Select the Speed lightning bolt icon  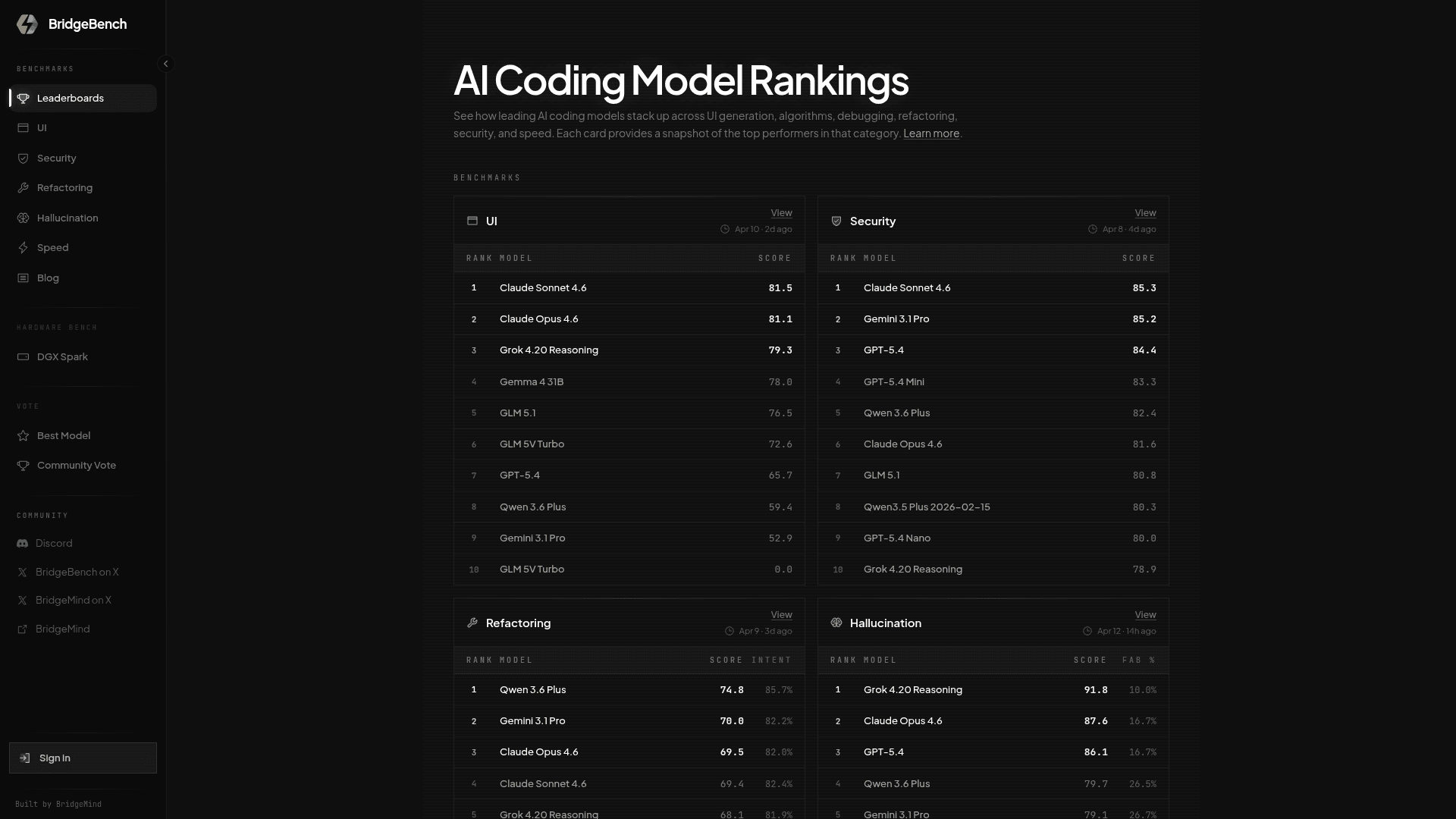[24, 248]
